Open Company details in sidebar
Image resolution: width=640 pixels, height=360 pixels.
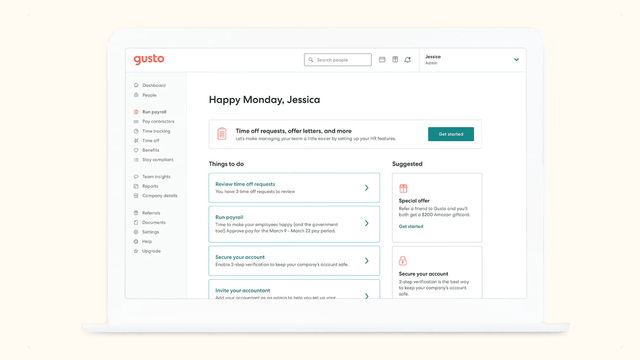tap(160, 196)
